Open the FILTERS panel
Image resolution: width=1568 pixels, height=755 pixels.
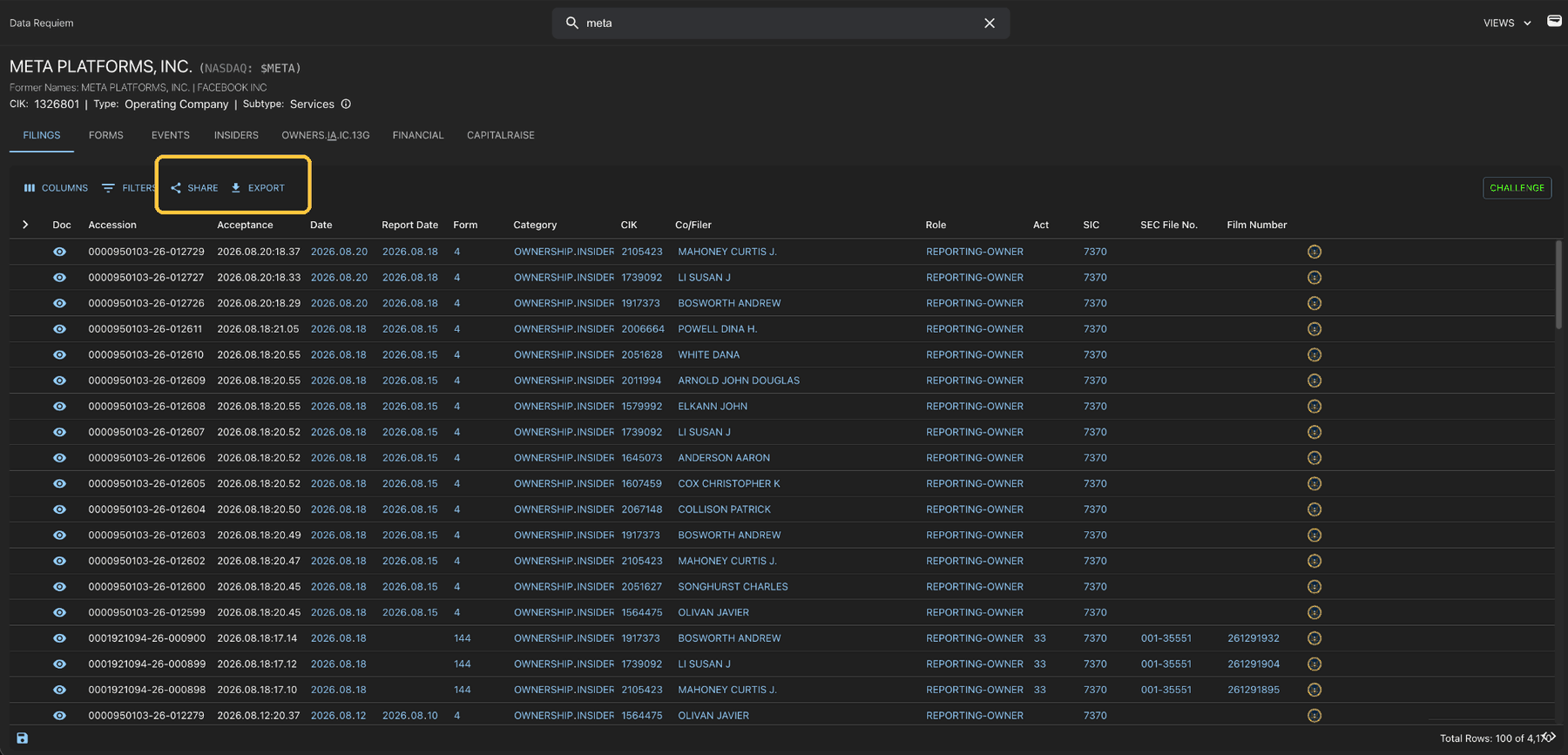[x=129, y=188]
